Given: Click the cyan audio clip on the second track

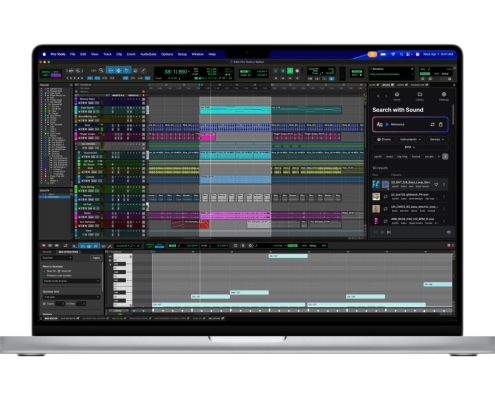Looking at the screenshot, I should point(235,110).
